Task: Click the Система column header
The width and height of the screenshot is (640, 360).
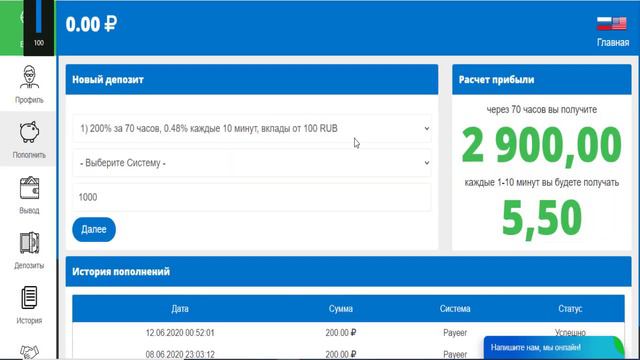Action: tap(455, 309)
